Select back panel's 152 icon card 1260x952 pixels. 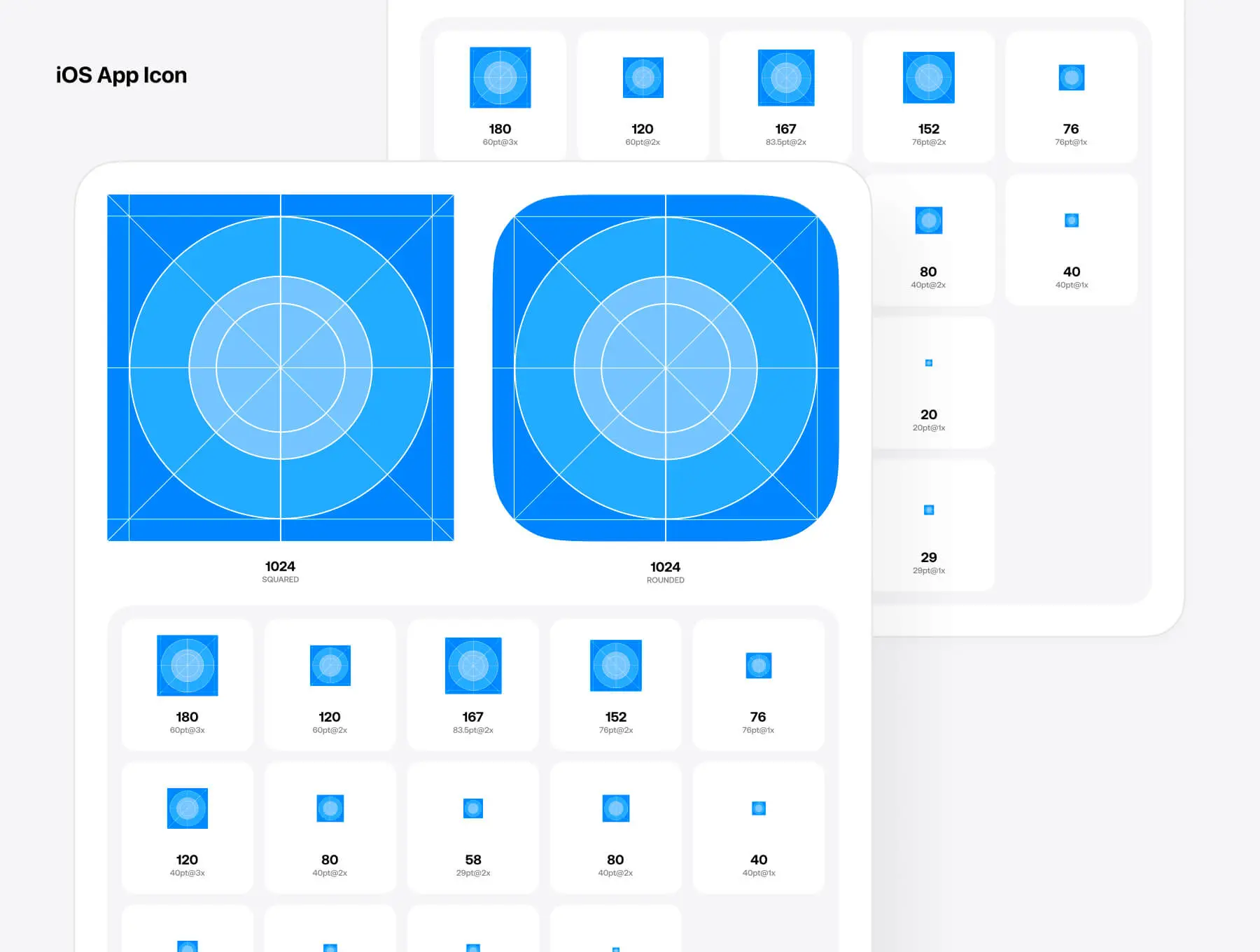coord(928,94)
